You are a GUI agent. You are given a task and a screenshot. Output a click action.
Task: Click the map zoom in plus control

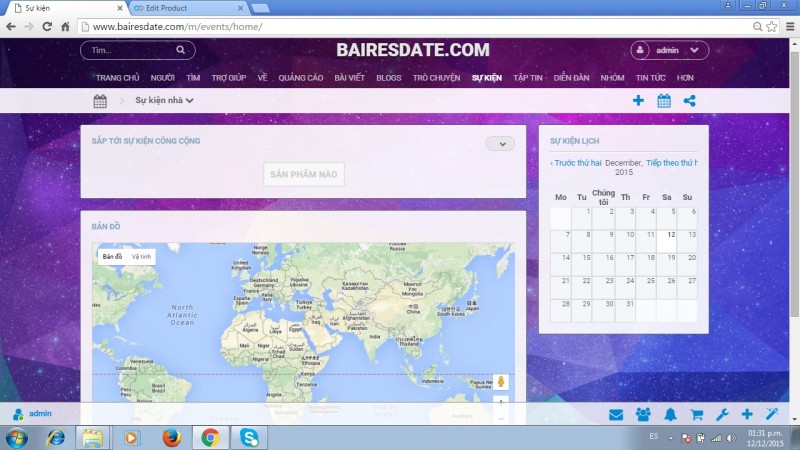pyautogui.click(x=501, y=401)
